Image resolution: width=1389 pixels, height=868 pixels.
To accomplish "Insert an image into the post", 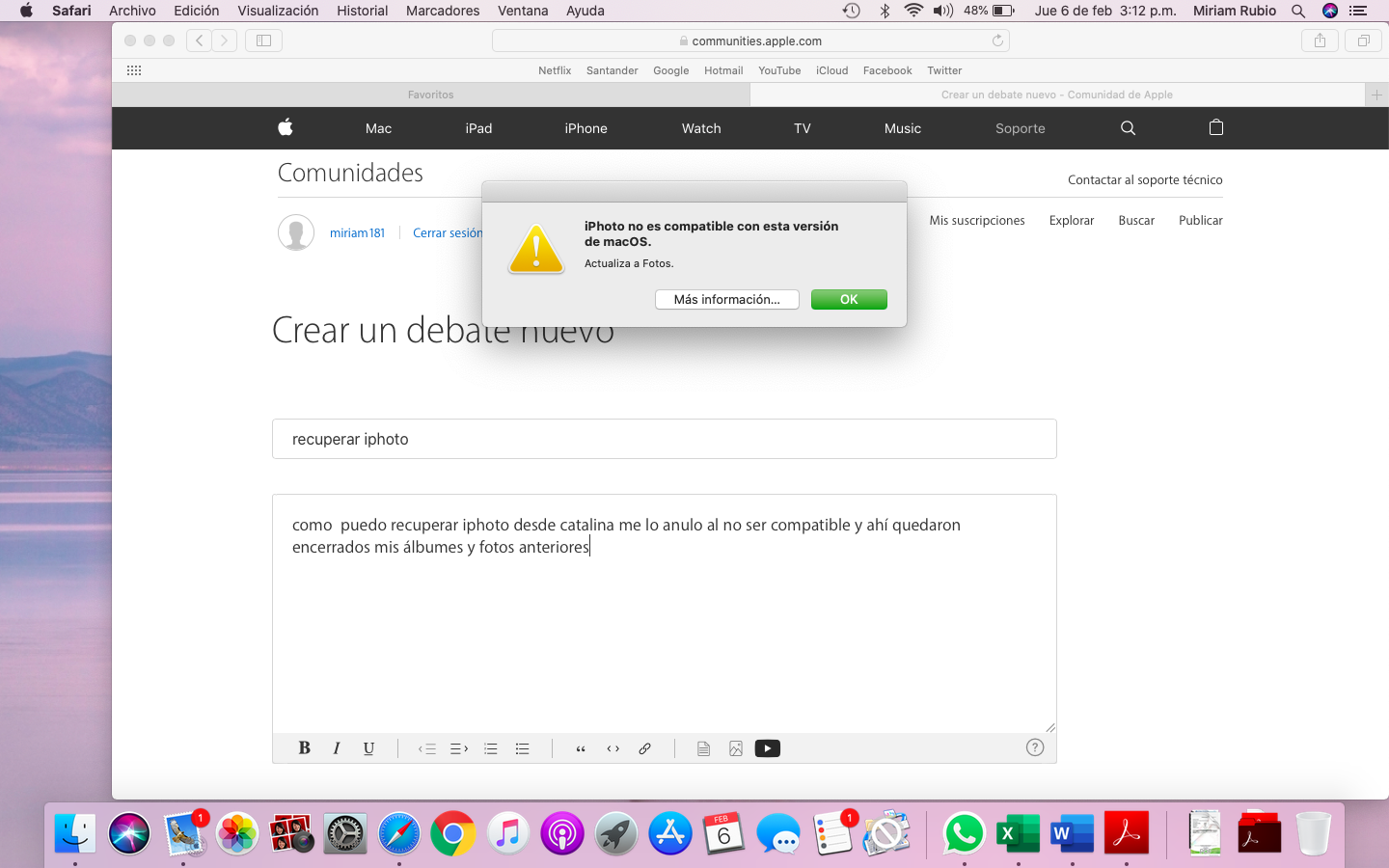I will click(736, 748).
